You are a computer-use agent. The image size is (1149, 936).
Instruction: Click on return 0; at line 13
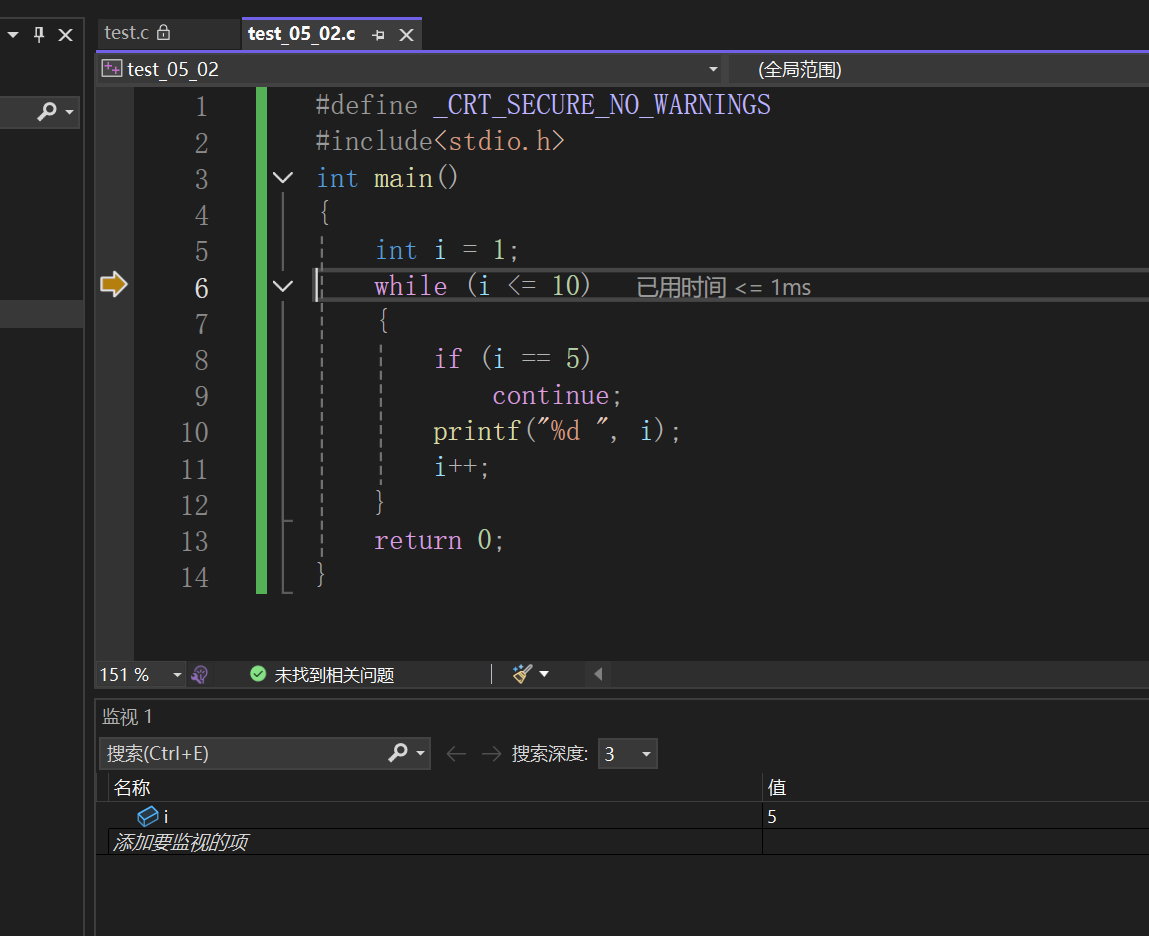point(439,540)
